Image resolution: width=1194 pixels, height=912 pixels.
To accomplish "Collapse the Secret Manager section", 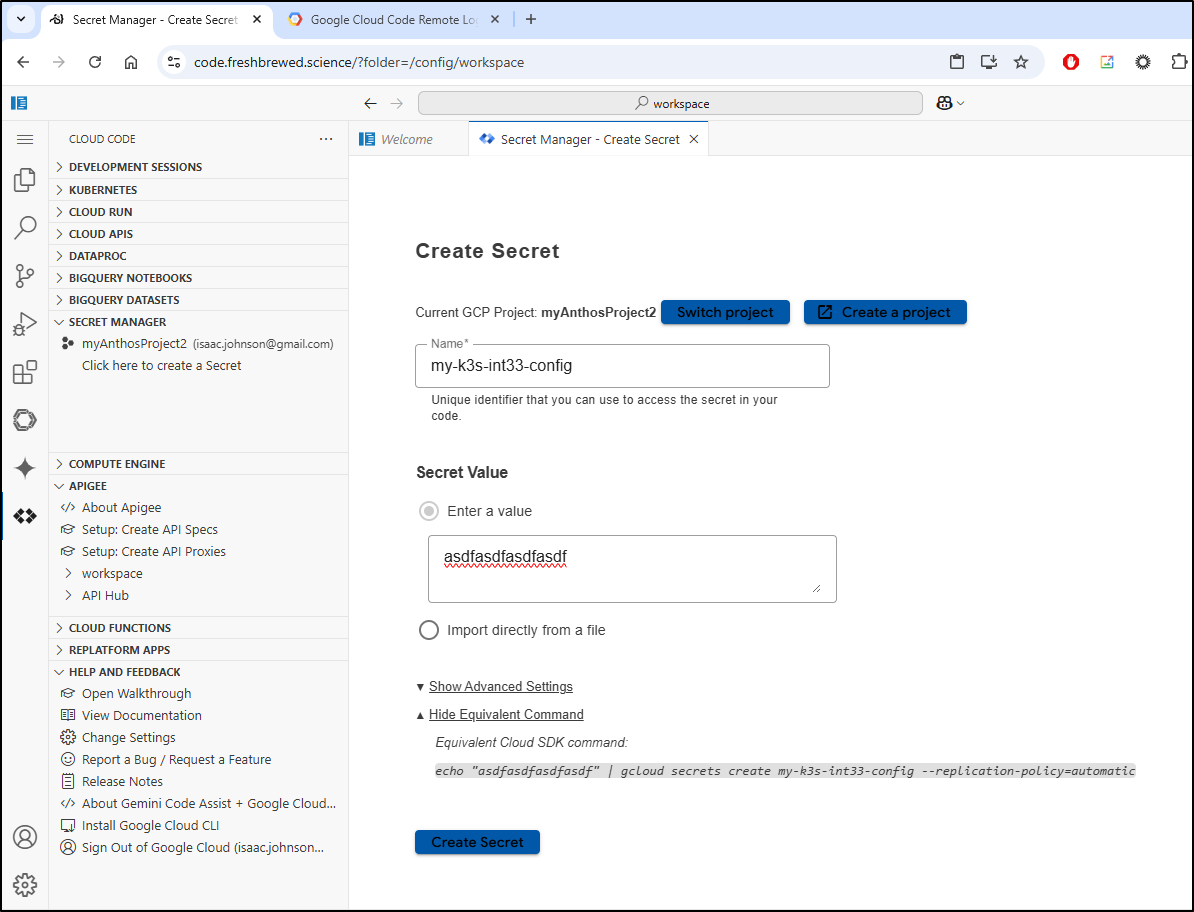I will coord(199,322).
